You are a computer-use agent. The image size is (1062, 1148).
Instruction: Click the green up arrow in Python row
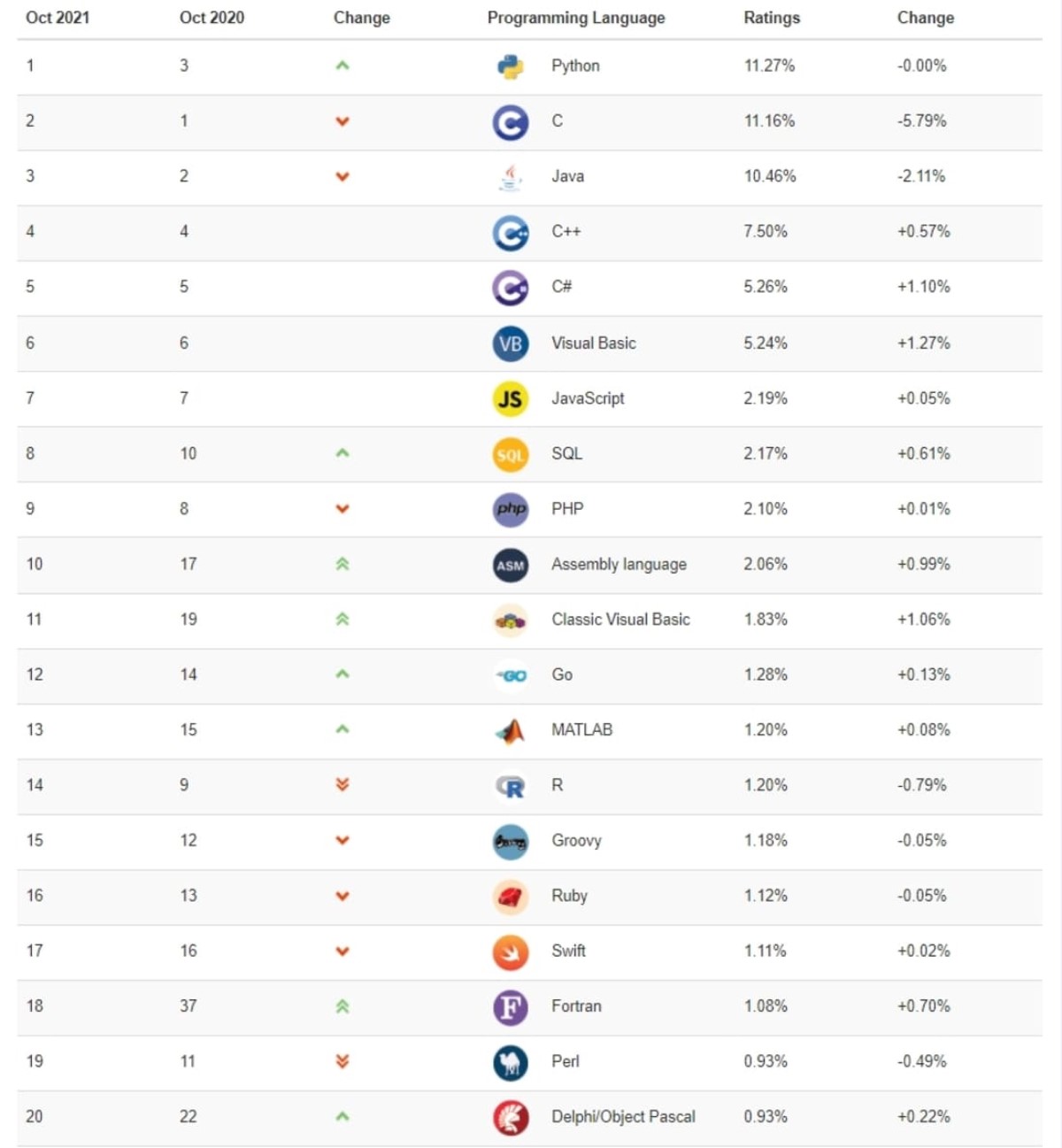342,65
